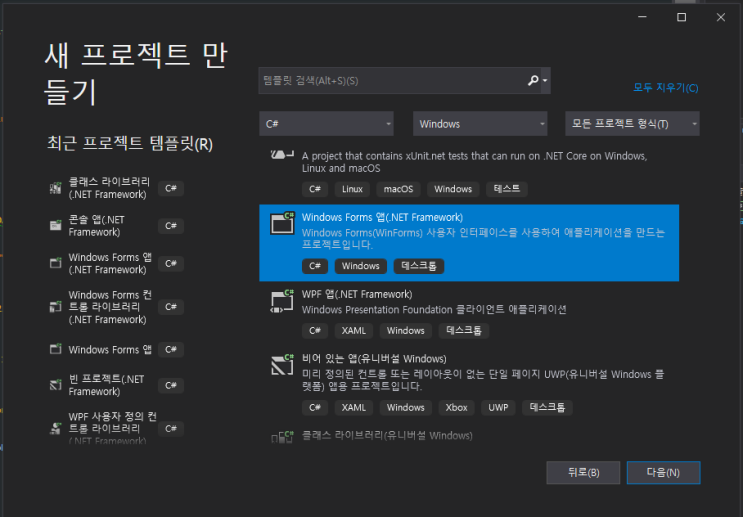This screenshot has height=517, width=743.
Task: Click XAML tag in WPF 앱 template
Action: coord(353,331)
